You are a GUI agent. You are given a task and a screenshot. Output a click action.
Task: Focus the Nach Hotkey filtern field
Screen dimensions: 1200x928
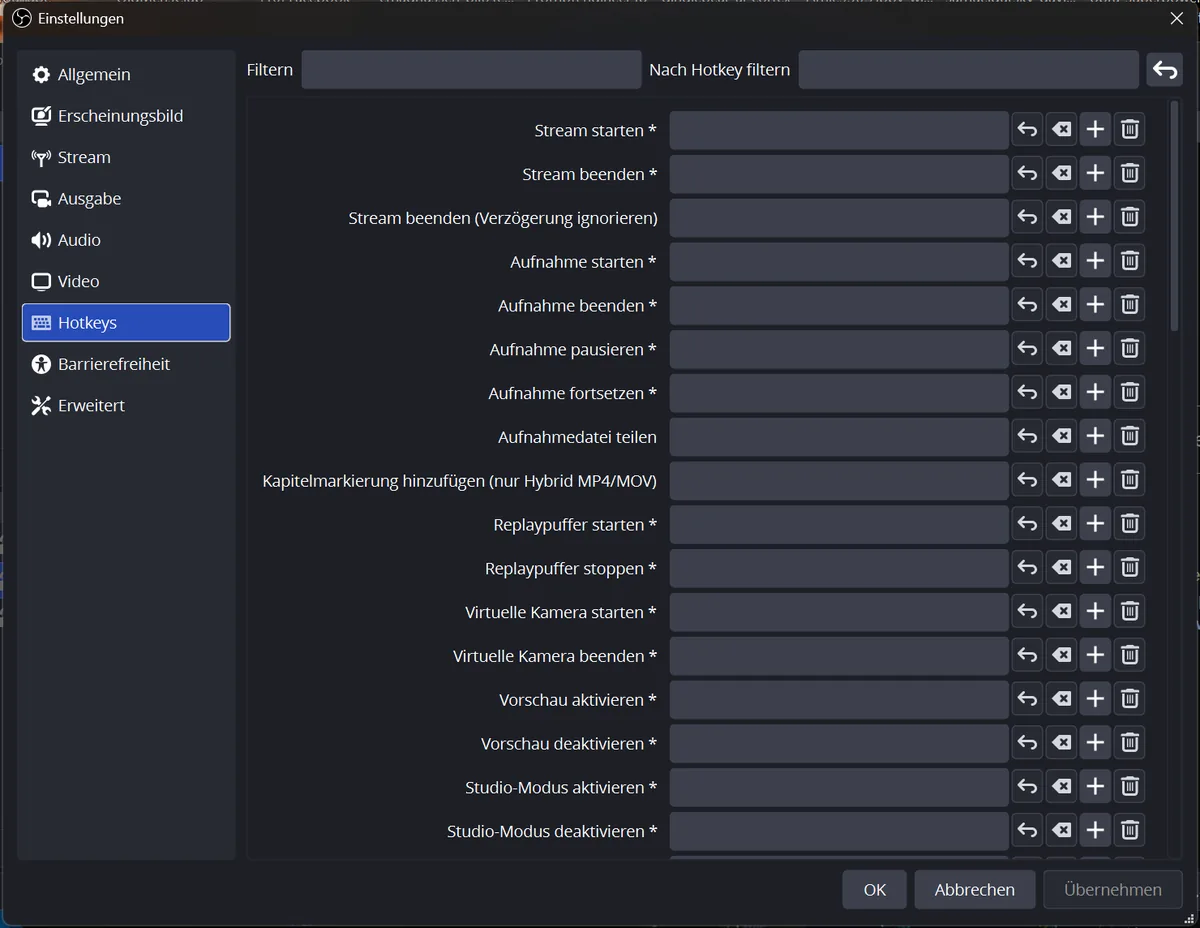969,70
